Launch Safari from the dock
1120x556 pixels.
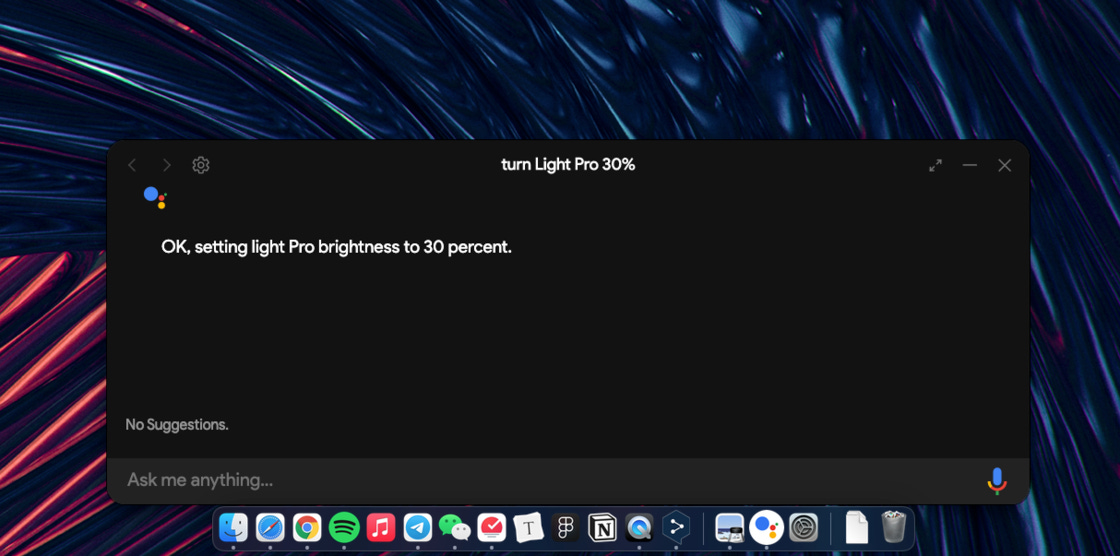click(270, 528)
